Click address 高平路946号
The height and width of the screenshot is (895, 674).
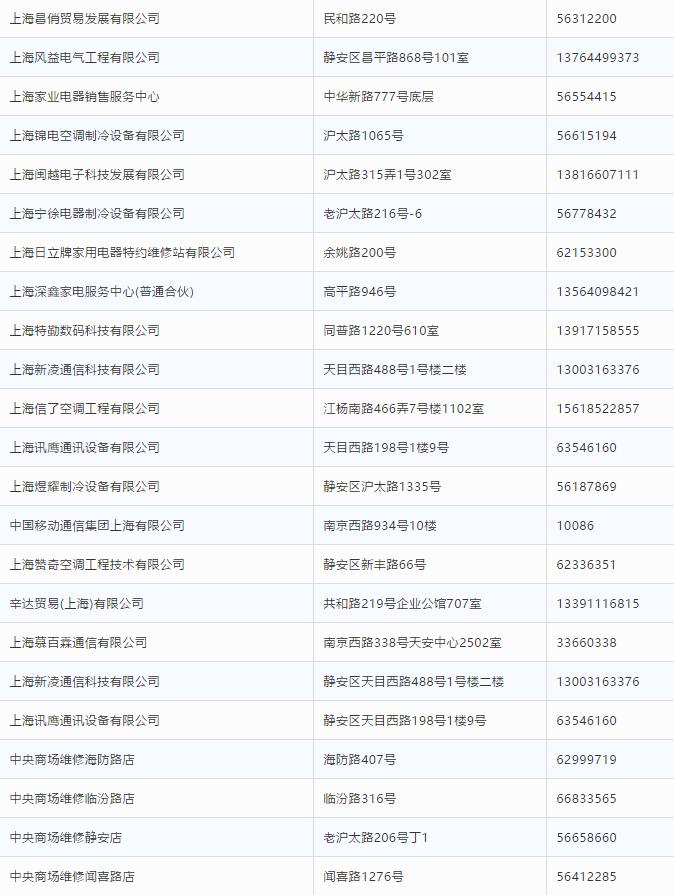[360, 292]
